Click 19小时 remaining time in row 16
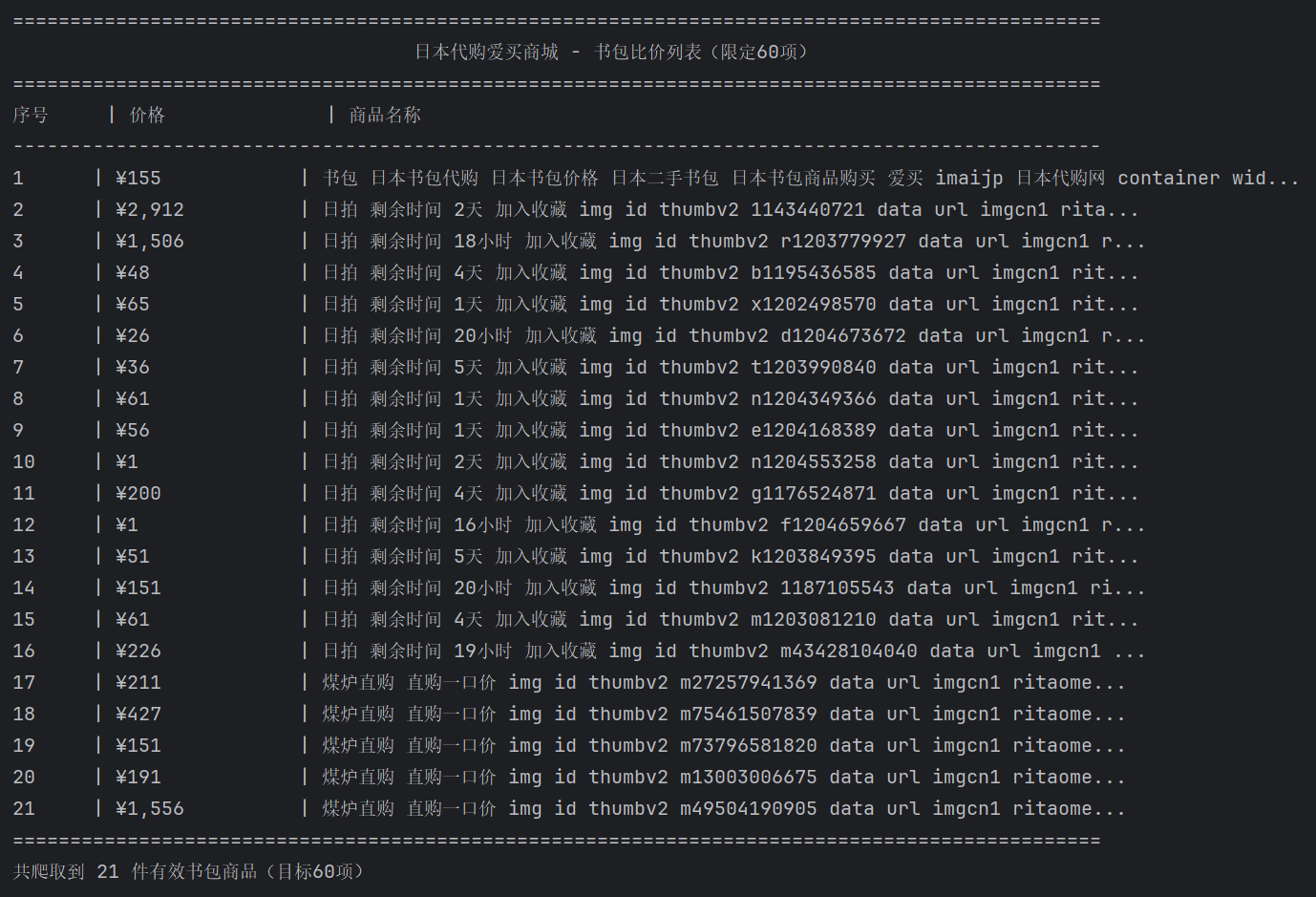 482,651
